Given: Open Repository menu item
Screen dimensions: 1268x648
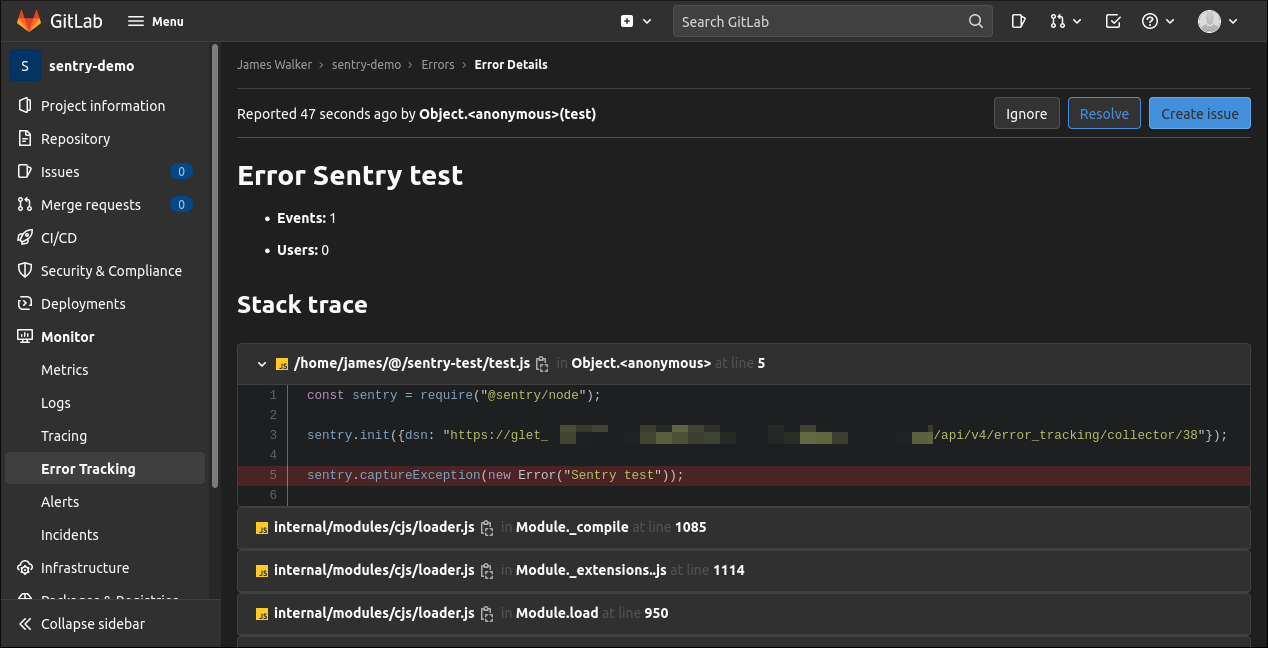Looking at the screenshot, I should click(x=105, y=138).
